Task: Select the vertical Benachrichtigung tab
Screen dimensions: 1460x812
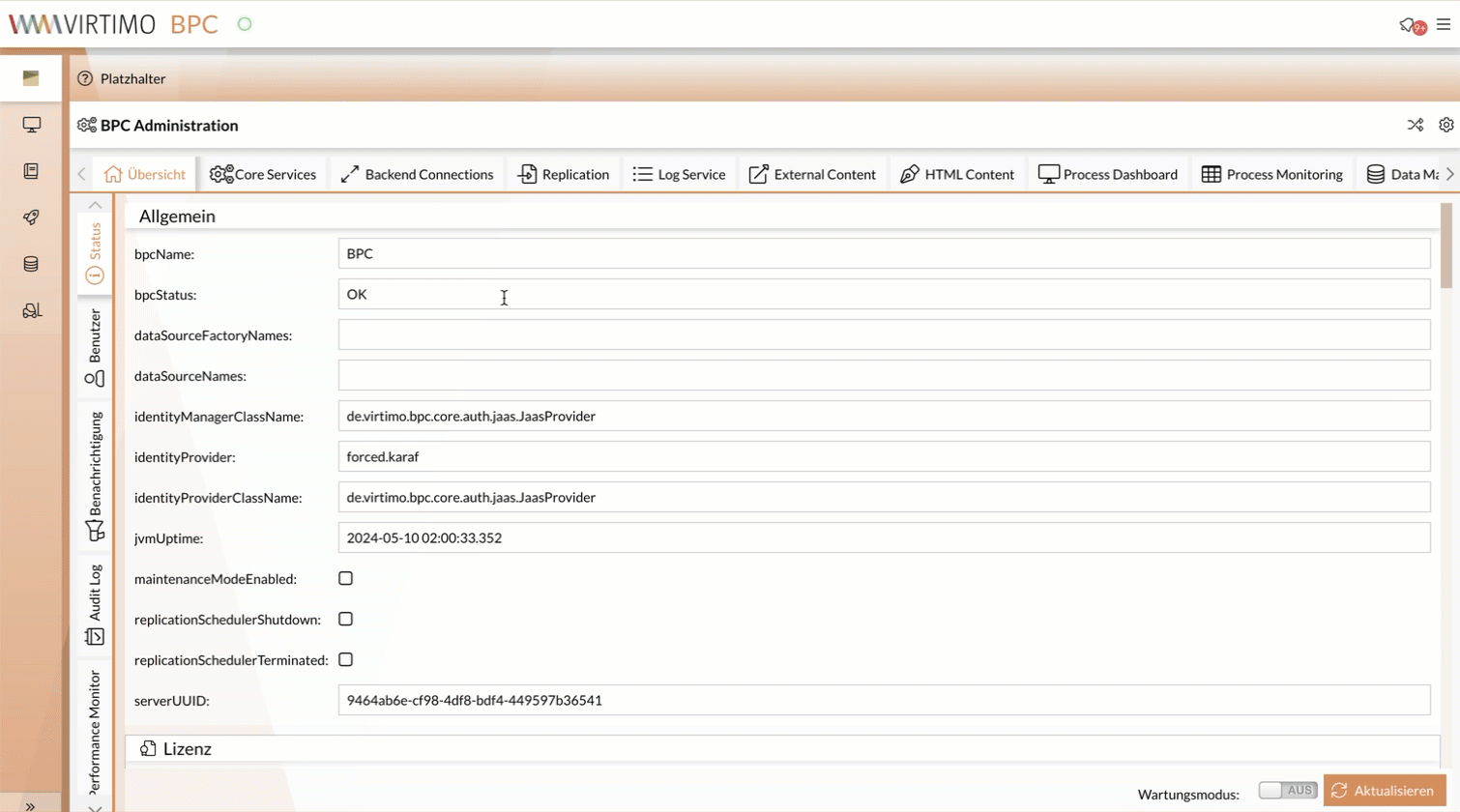Action: tap(95, 475)
